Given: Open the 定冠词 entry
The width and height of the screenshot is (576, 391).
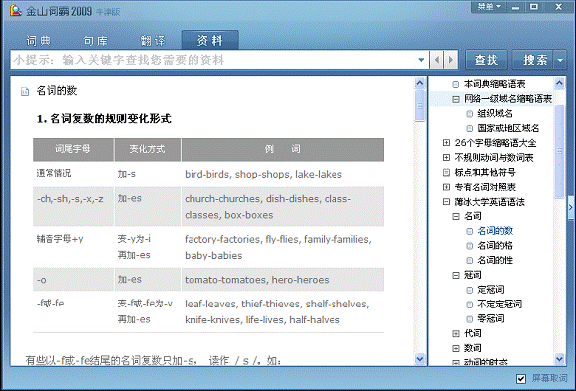Looking at the screenshot, I should (491, 290).
